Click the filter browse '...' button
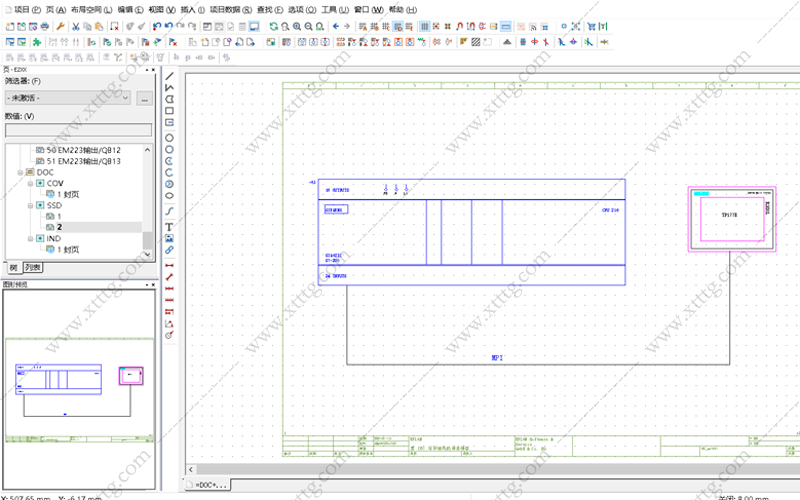The image size is (800, 500). pos(144,98)
